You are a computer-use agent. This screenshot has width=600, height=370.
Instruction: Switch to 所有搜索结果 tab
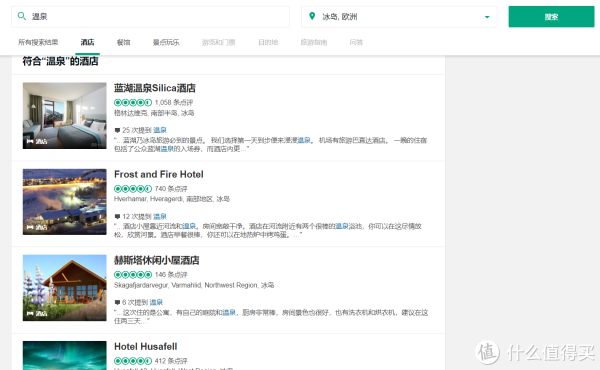38,42
